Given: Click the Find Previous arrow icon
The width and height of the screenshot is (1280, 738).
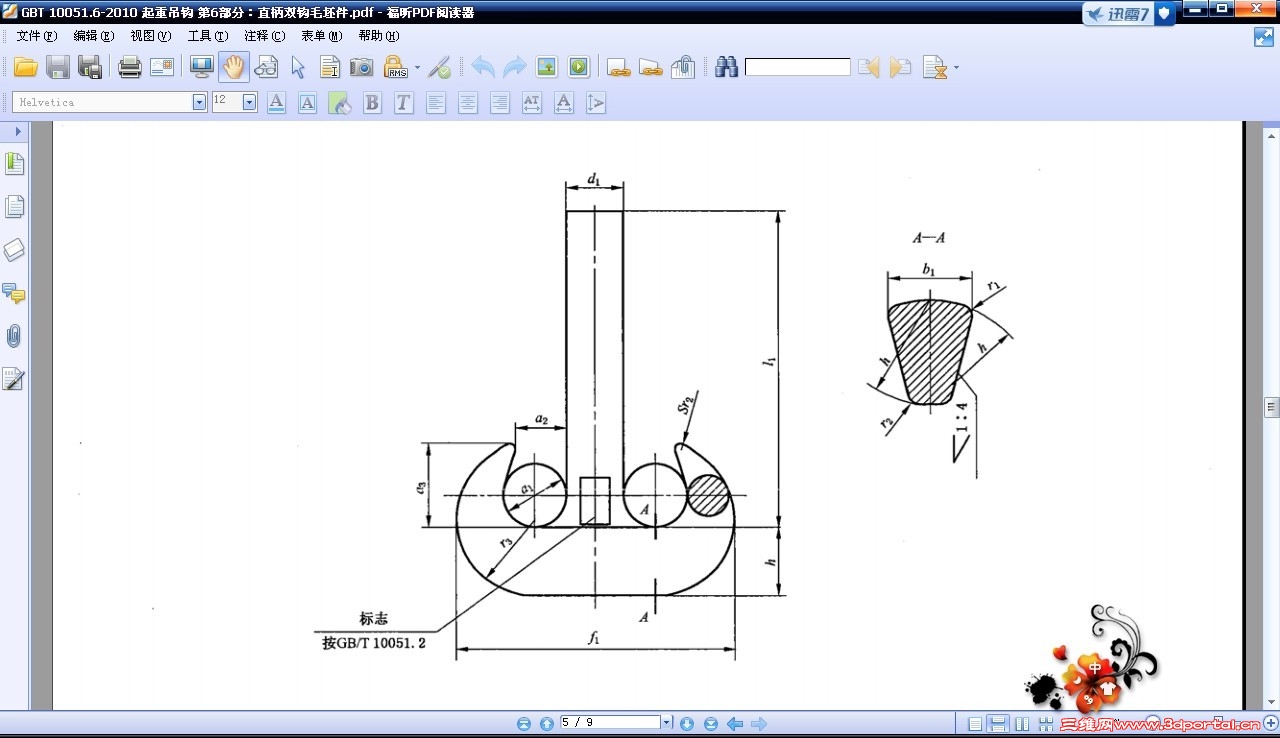Looking at the screenshot, I should pyautogui.click(x=868, y=67).
